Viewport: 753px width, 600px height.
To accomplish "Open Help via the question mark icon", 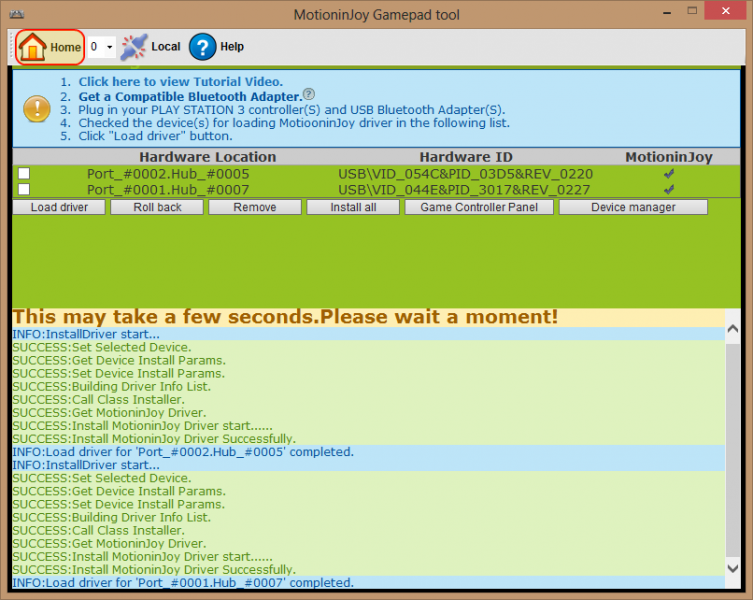I will click(x=202, y=47).
